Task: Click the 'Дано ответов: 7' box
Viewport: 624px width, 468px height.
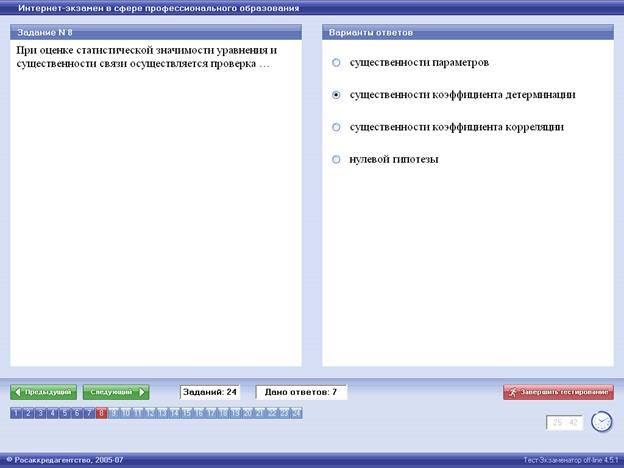Action: (301, 392)
